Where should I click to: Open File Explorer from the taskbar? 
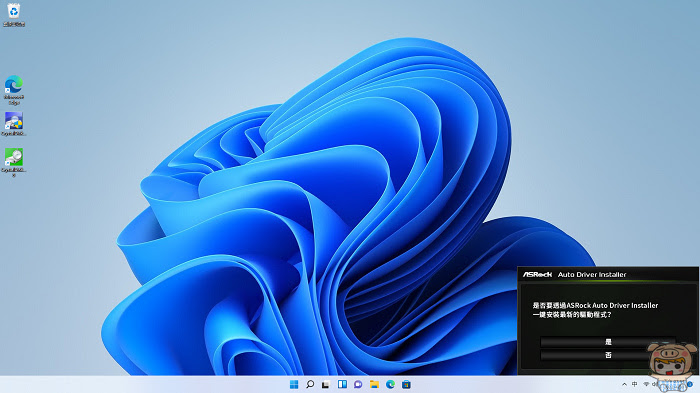tap(374, 385)
